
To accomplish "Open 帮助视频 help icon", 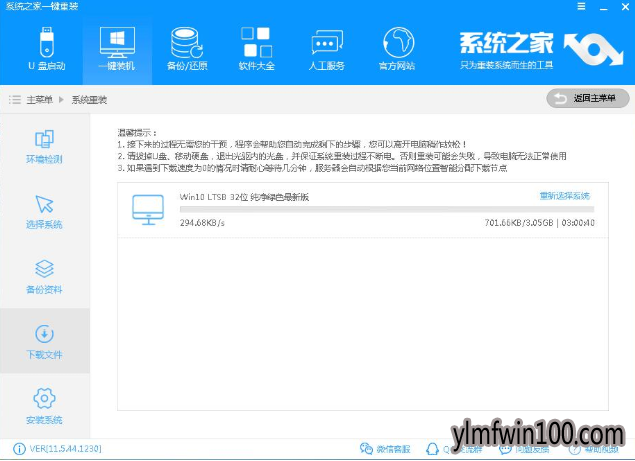I will pos(574,449).
